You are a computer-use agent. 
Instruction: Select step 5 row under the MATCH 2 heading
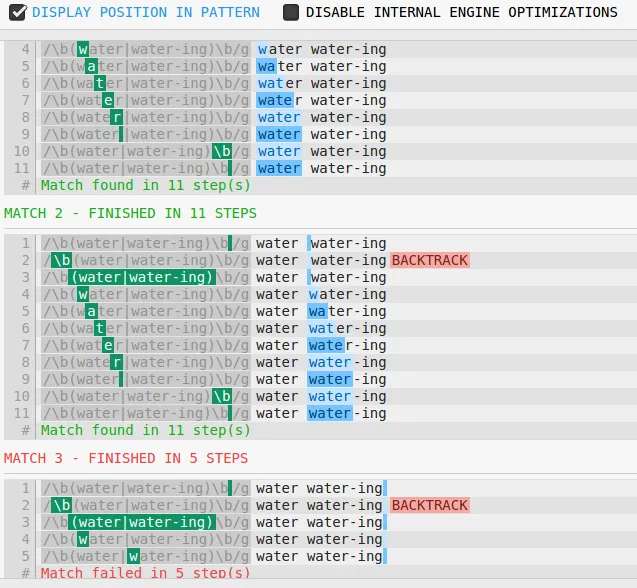pos(321,311)
